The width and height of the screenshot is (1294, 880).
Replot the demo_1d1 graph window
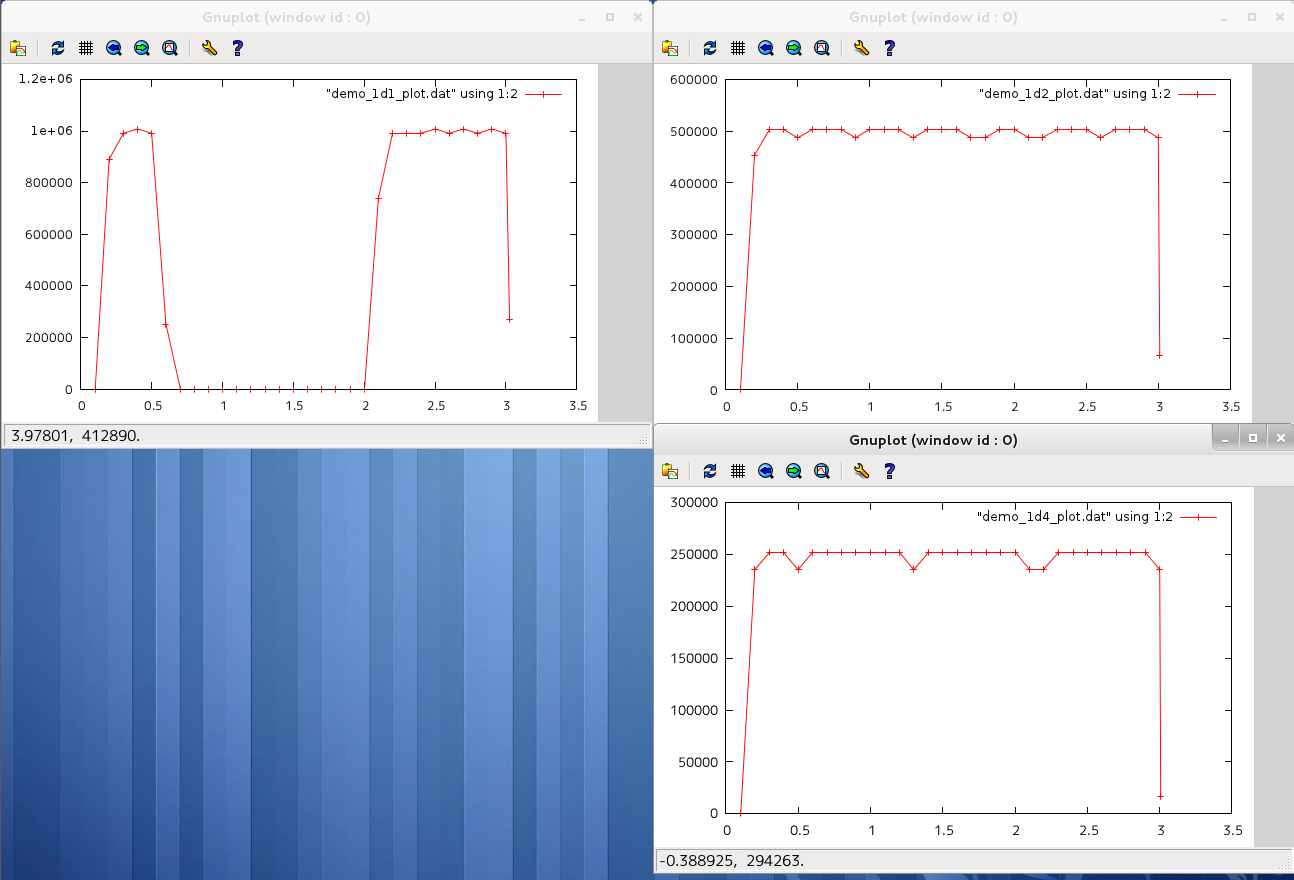pos(58,47)
